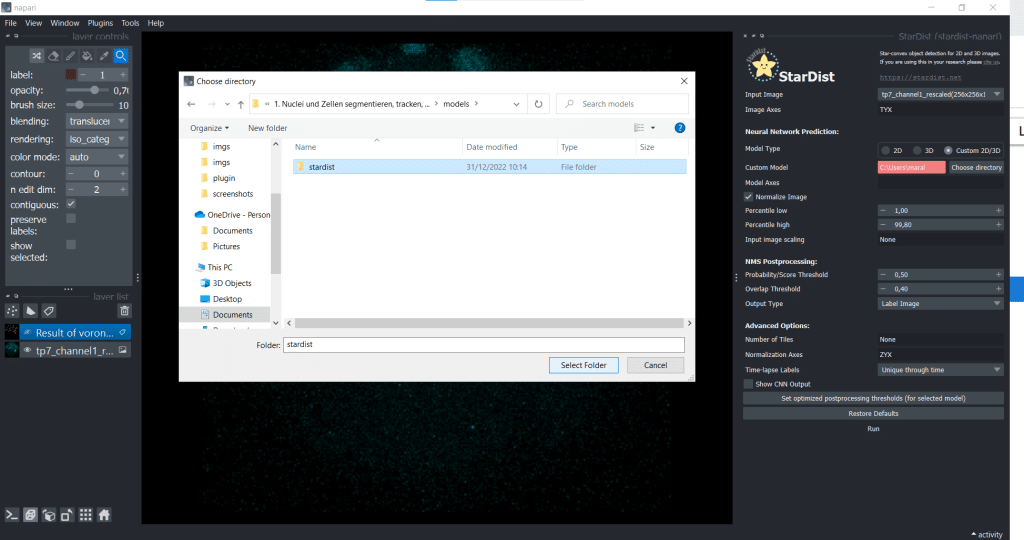Select the 2D model type radio button
This screenshot has width=1024, height=540.
coord(885,150)
